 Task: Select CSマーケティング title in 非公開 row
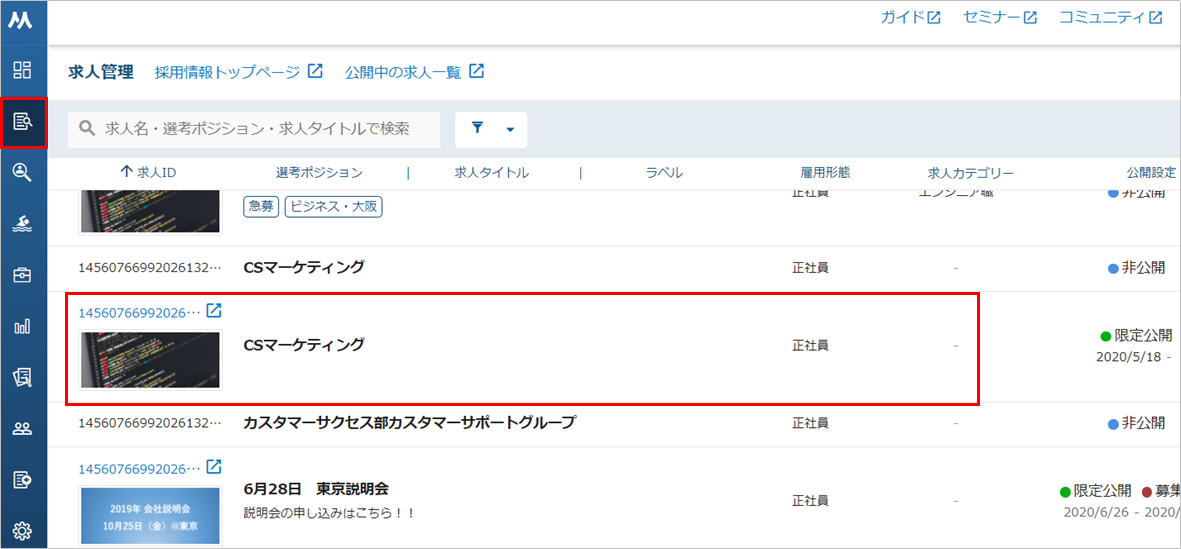[x=304, y=267]
